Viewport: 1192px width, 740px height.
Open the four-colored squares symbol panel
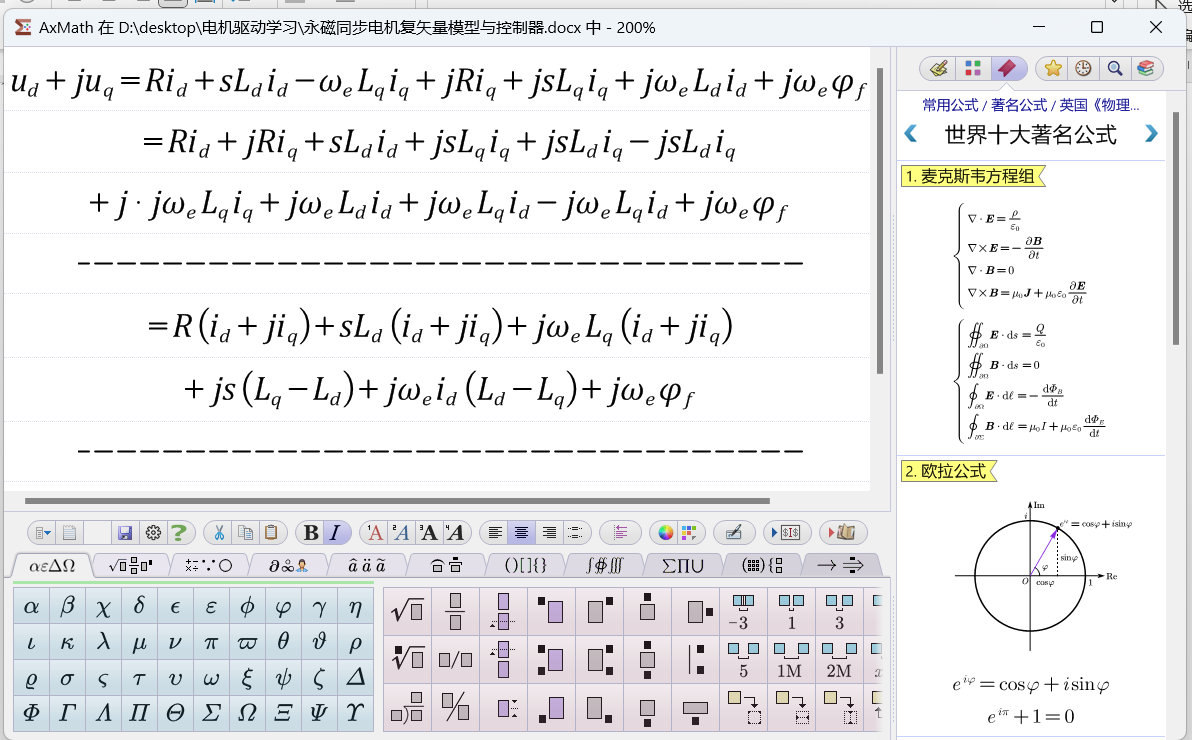click(972, 68)
